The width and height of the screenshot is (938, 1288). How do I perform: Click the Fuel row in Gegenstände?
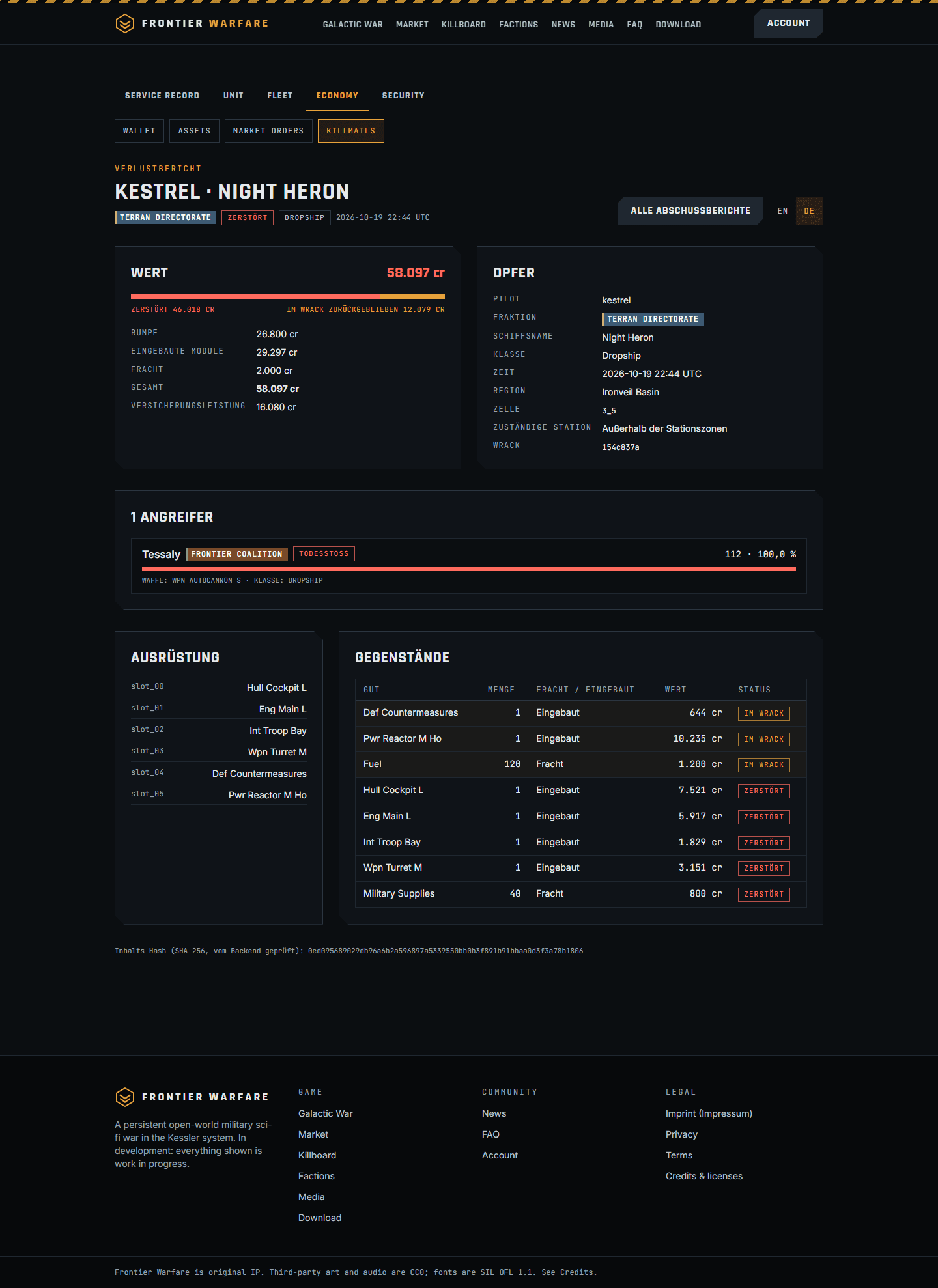click(x=581, y=764)
